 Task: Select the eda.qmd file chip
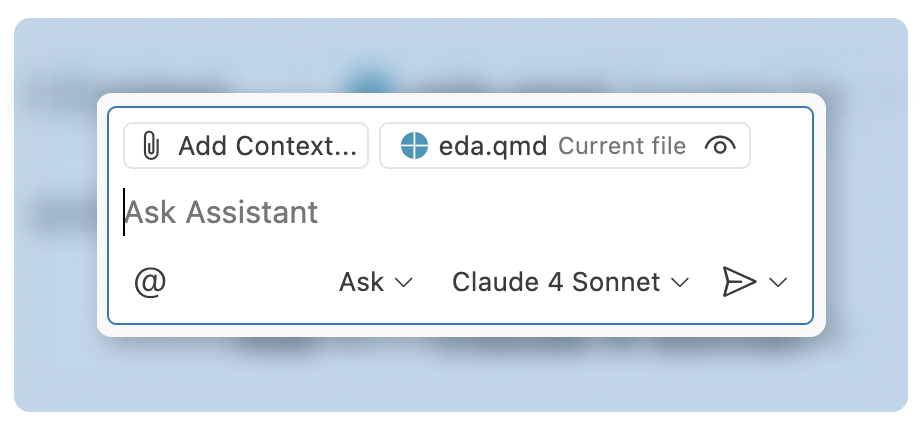tap(565, 146)
